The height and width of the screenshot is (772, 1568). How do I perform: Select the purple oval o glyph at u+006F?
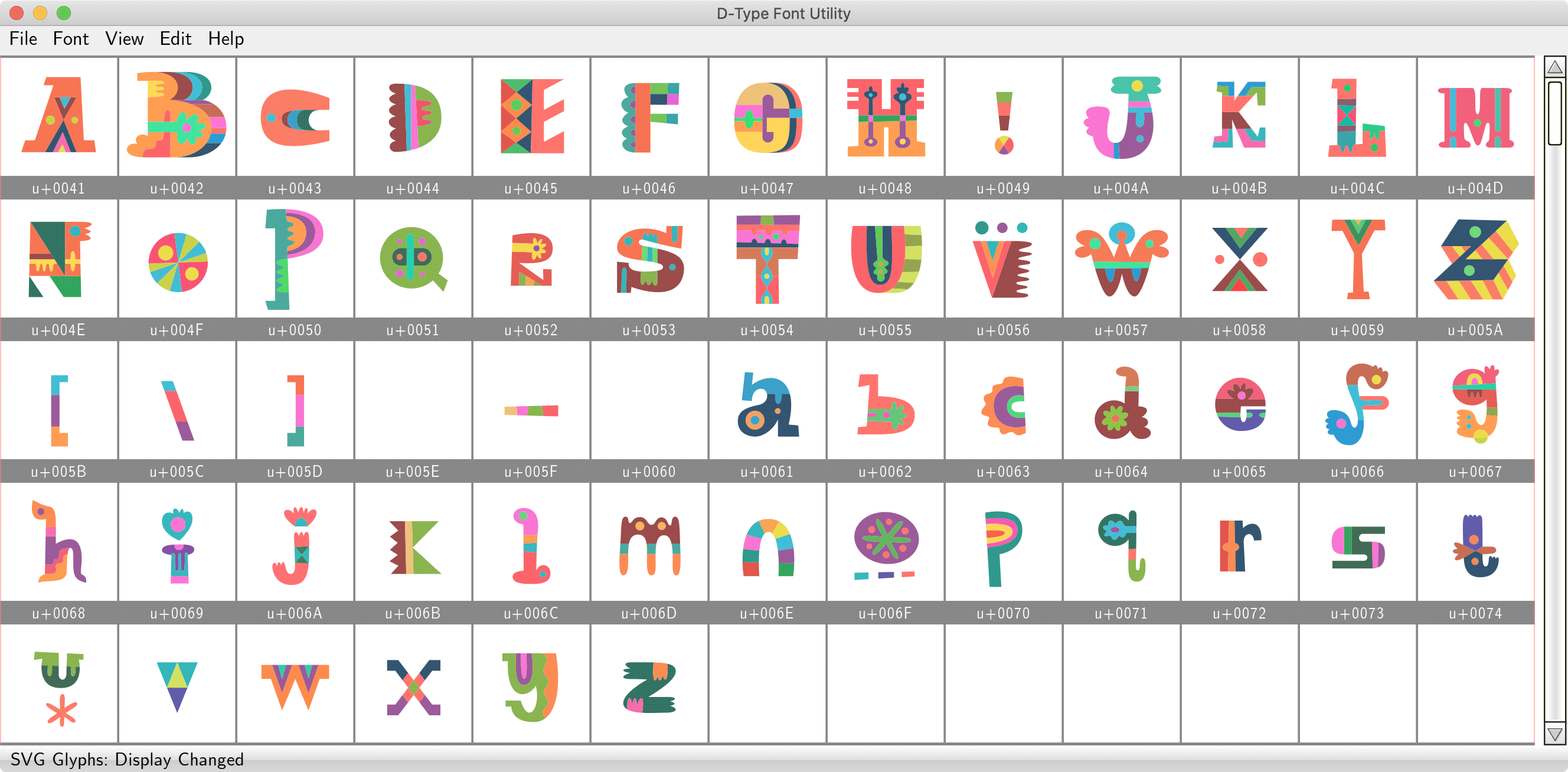point(886,546)
